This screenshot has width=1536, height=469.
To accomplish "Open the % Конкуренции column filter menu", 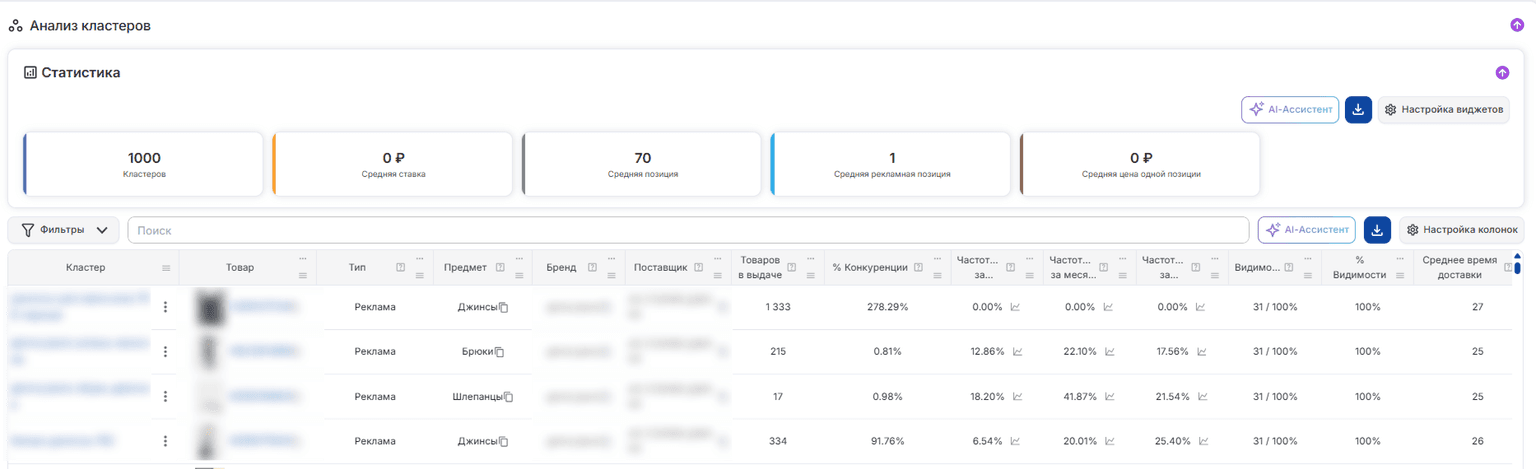I will tap(938, 275).
